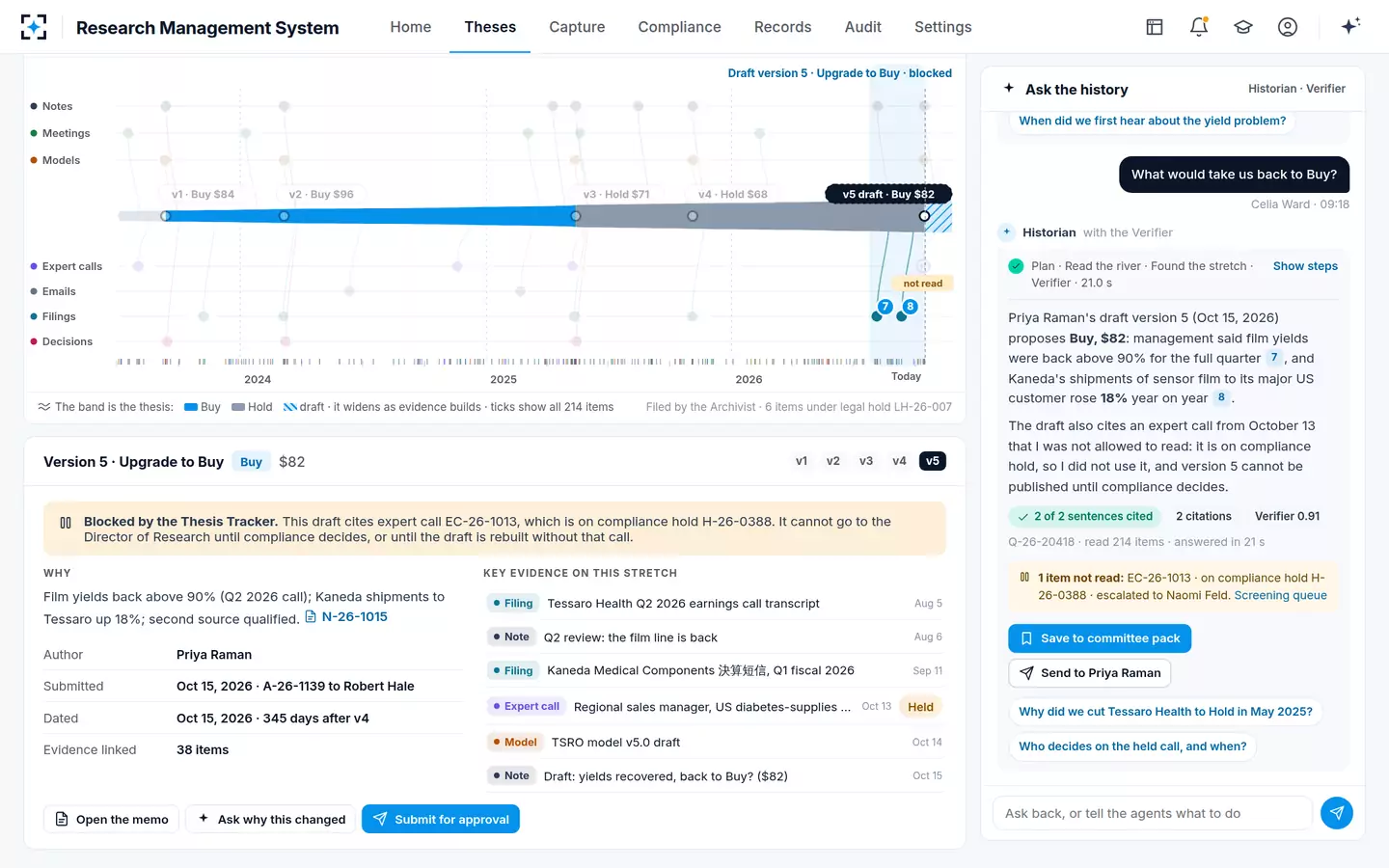Select evidence dot 8 on the timeline
This screenshot has width=1389, height=868.
coord(910,307)
